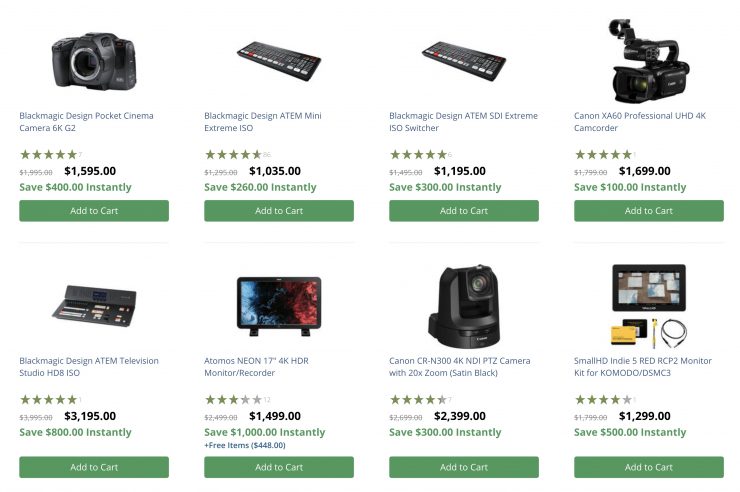The height and width of the screenshot is (492, 740).
Task: Click the Atomos NEON 17" monitor picture
Action: click(x=278, y=307)
